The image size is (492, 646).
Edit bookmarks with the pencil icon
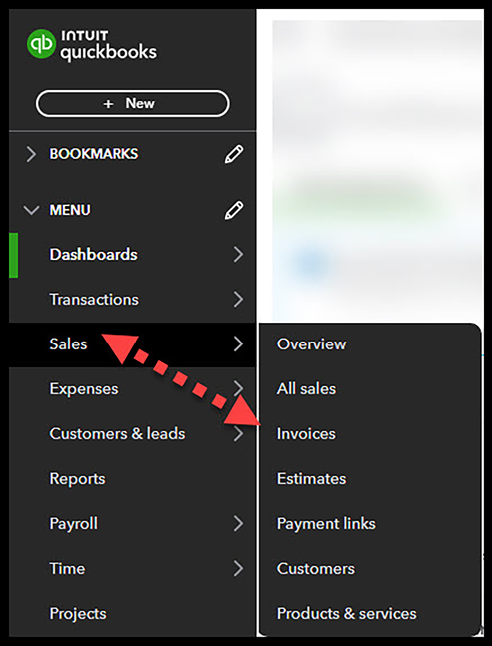[x=234, y=154]
